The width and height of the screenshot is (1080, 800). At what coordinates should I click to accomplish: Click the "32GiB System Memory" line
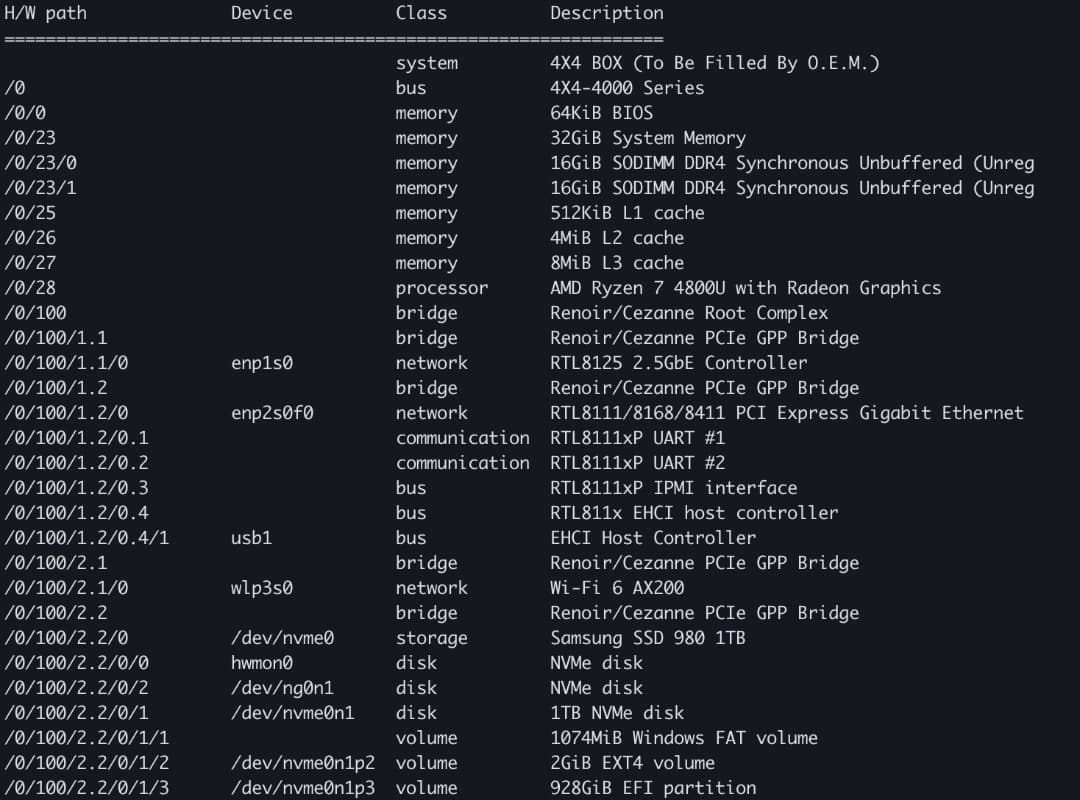tap(647, 138)
